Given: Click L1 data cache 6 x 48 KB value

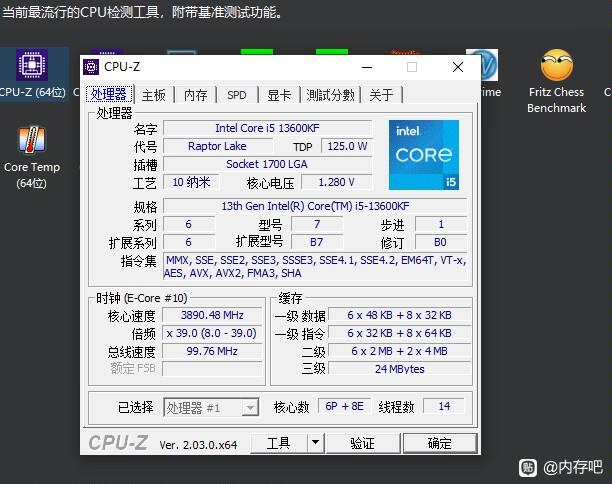Looking at the screenshot, I should tap(400, 315).
